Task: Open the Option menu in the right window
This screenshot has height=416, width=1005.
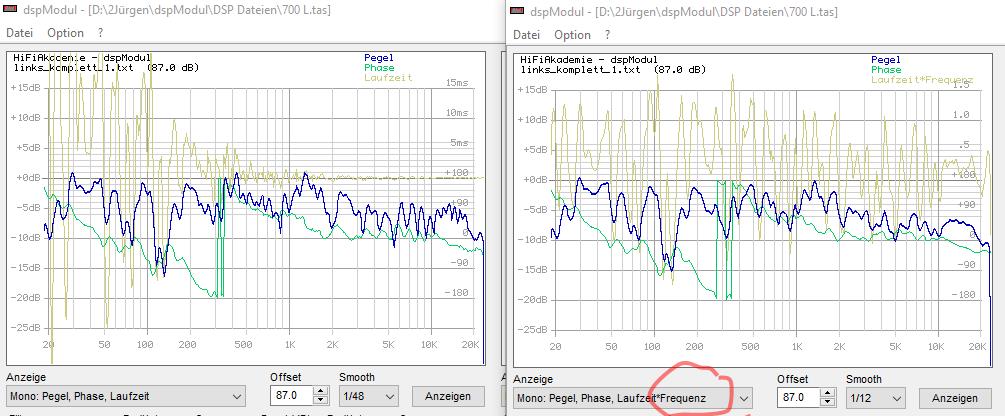Action: (x=572, y=35)
